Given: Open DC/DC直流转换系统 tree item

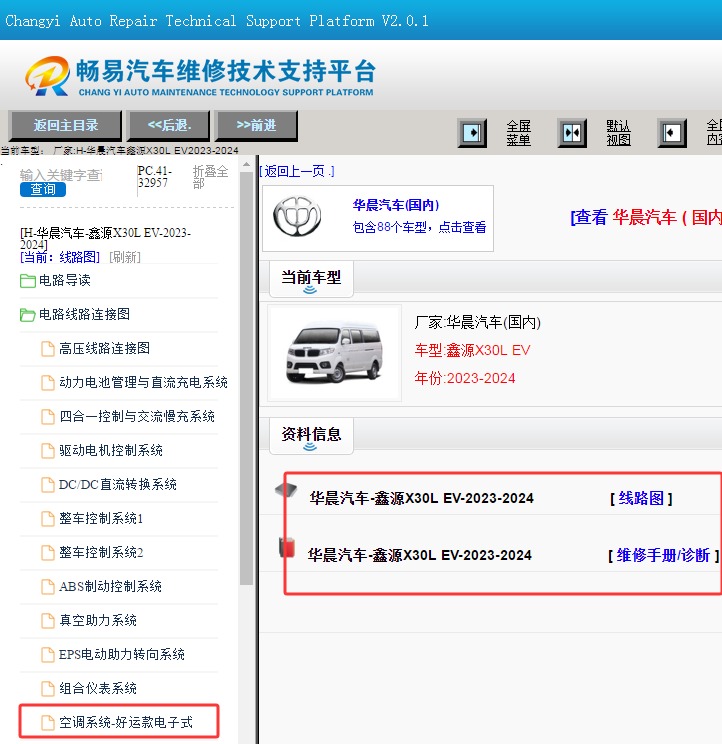Looking at the screenshot, I should (x=118, y=484).
